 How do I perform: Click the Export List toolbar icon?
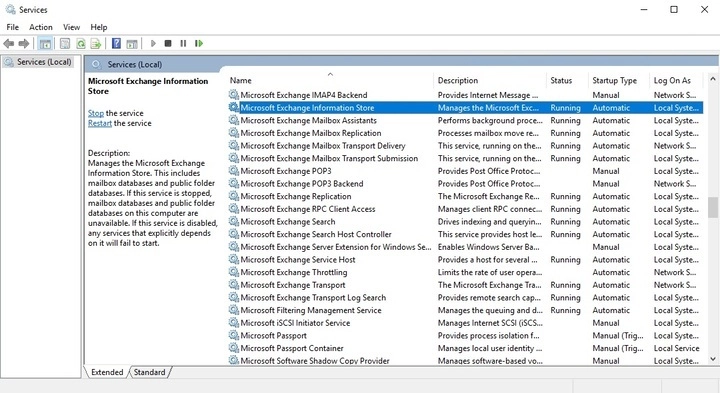click(x=96, y=44)
